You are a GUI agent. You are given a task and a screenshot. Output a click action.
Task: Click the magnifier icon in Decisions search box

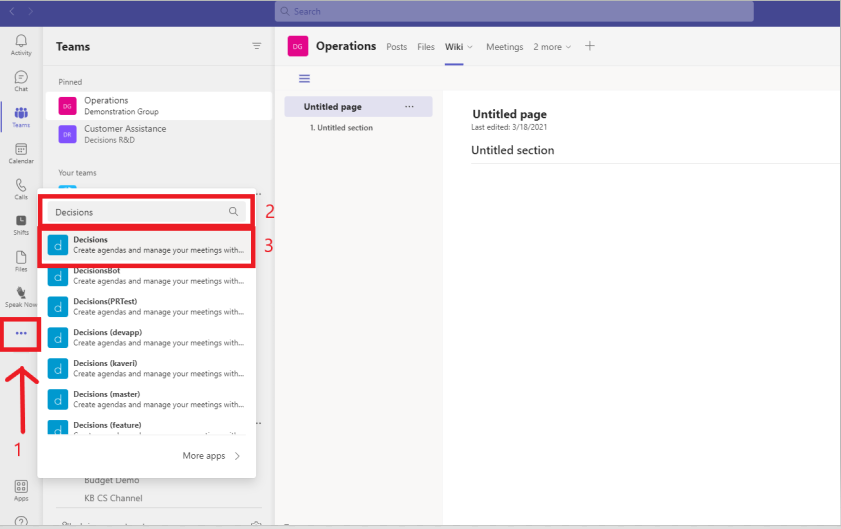[x=233, y=211]
